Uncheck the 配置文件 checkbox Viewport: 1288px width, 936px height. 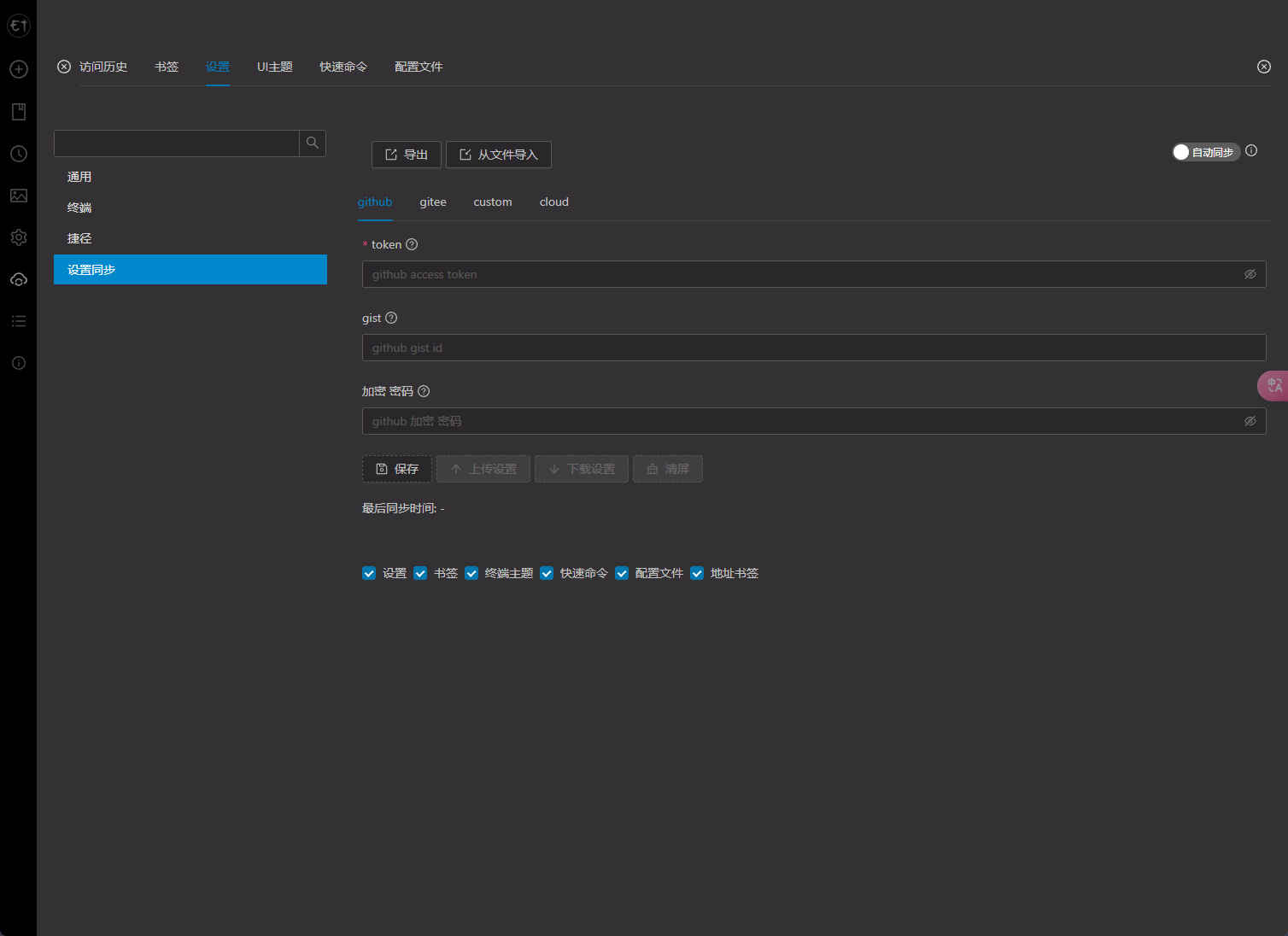622,573
